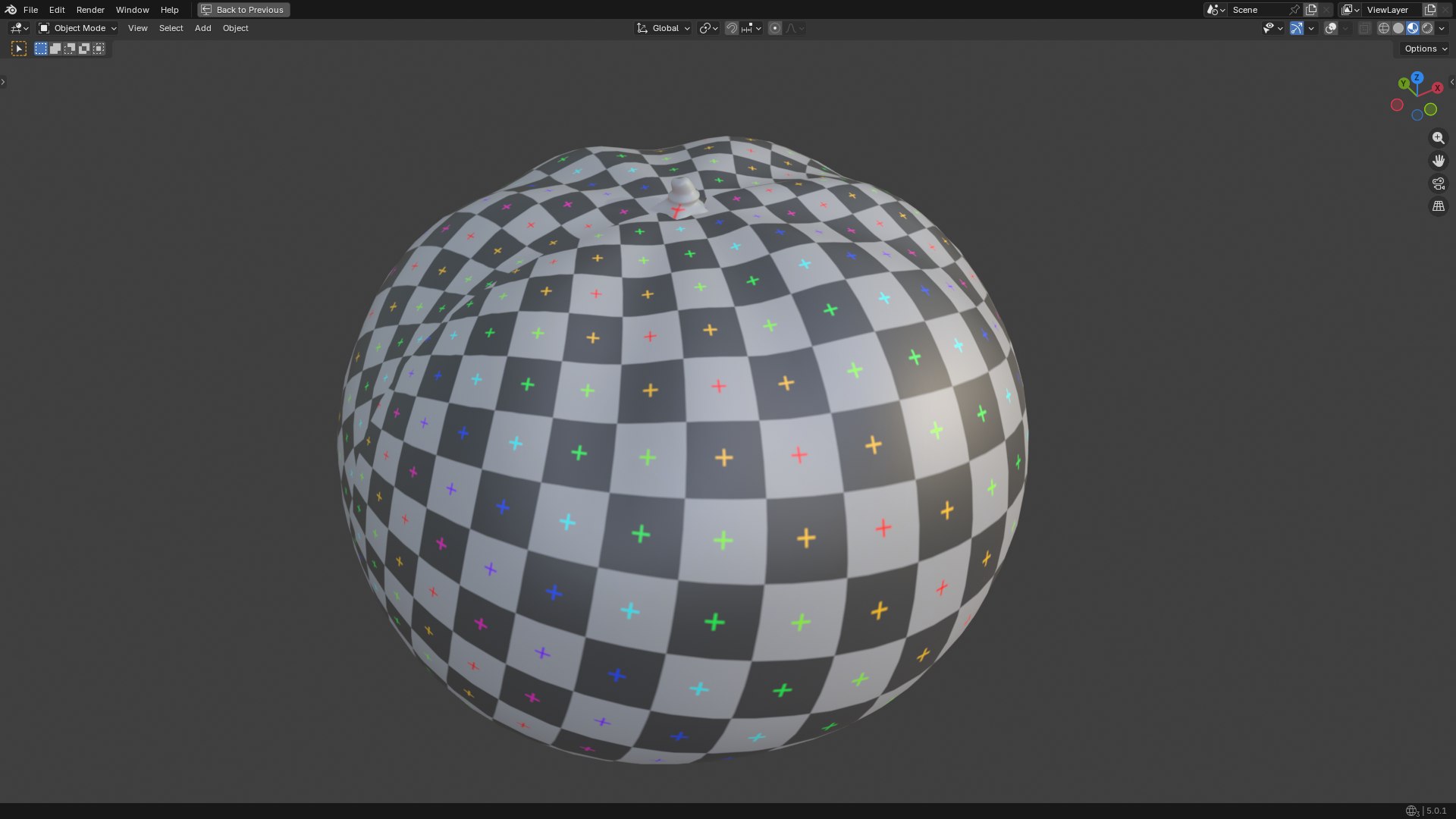Toggle show overlays button
Screen dimensions: 1456x819
coord(1331,28)
